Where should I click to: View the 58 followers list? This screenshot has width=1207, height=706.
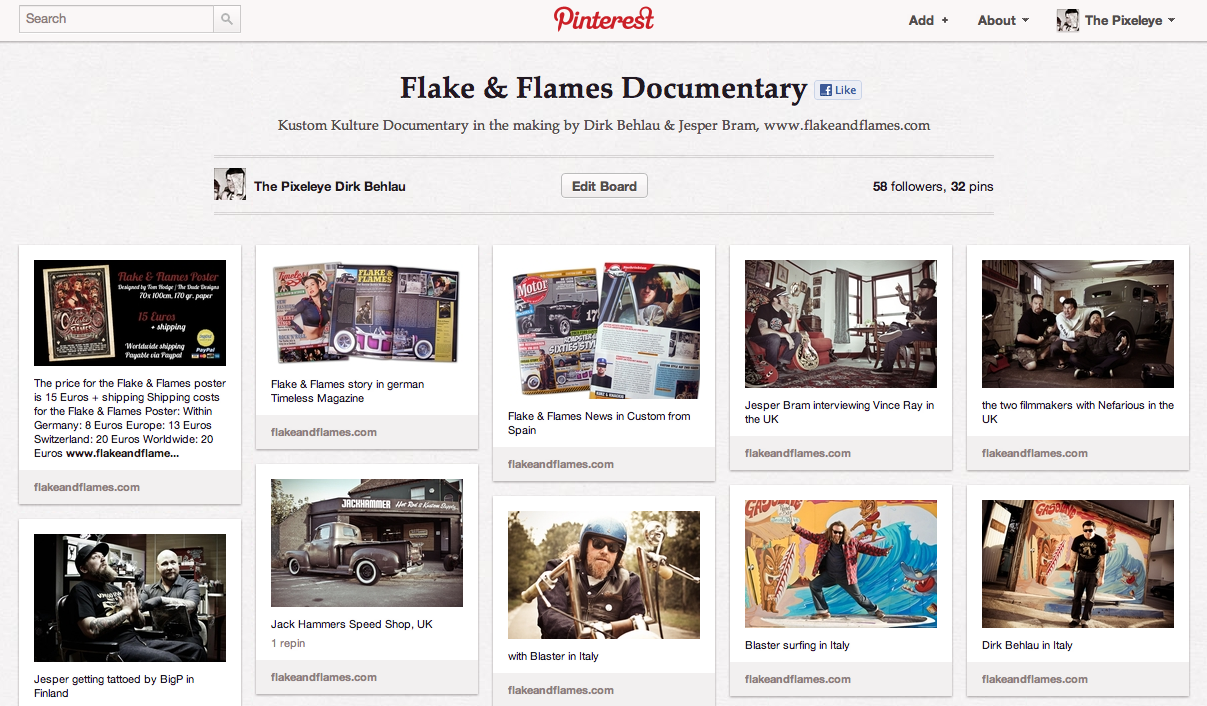coord(908,186)
